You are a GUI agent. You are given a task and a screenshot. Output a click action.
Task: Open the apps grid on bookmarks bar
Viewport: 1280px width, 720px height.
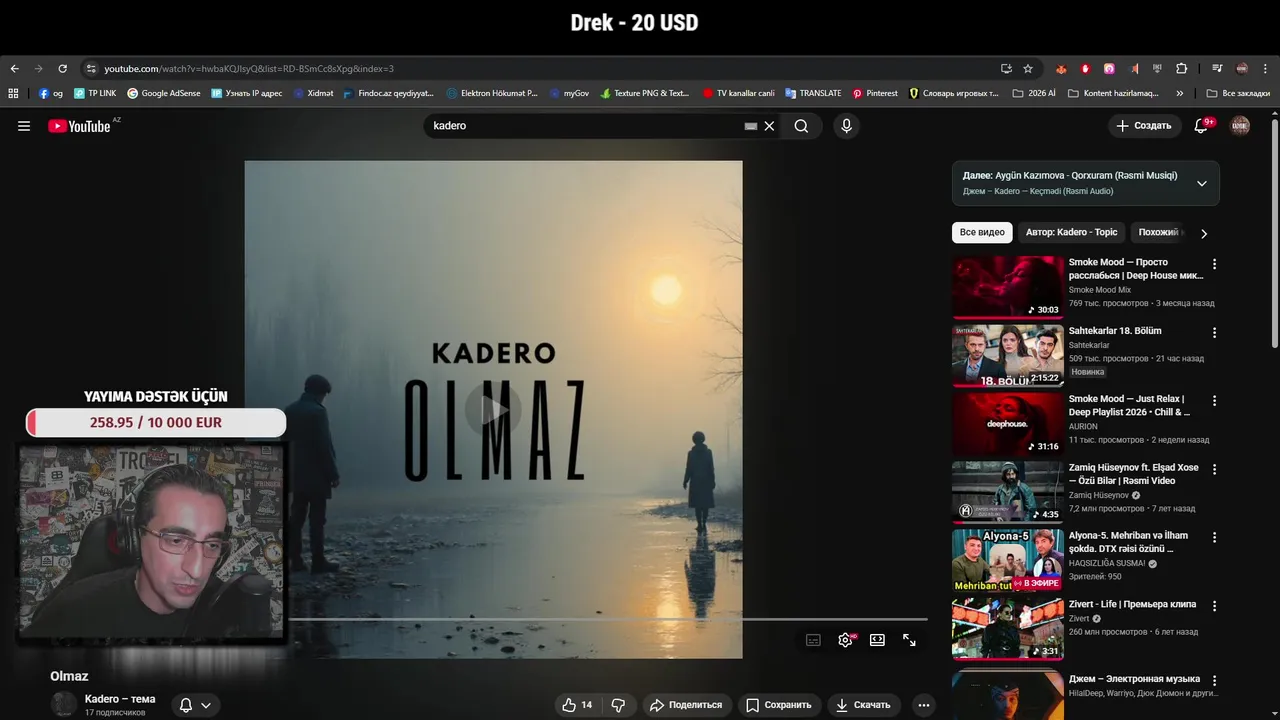13,93
